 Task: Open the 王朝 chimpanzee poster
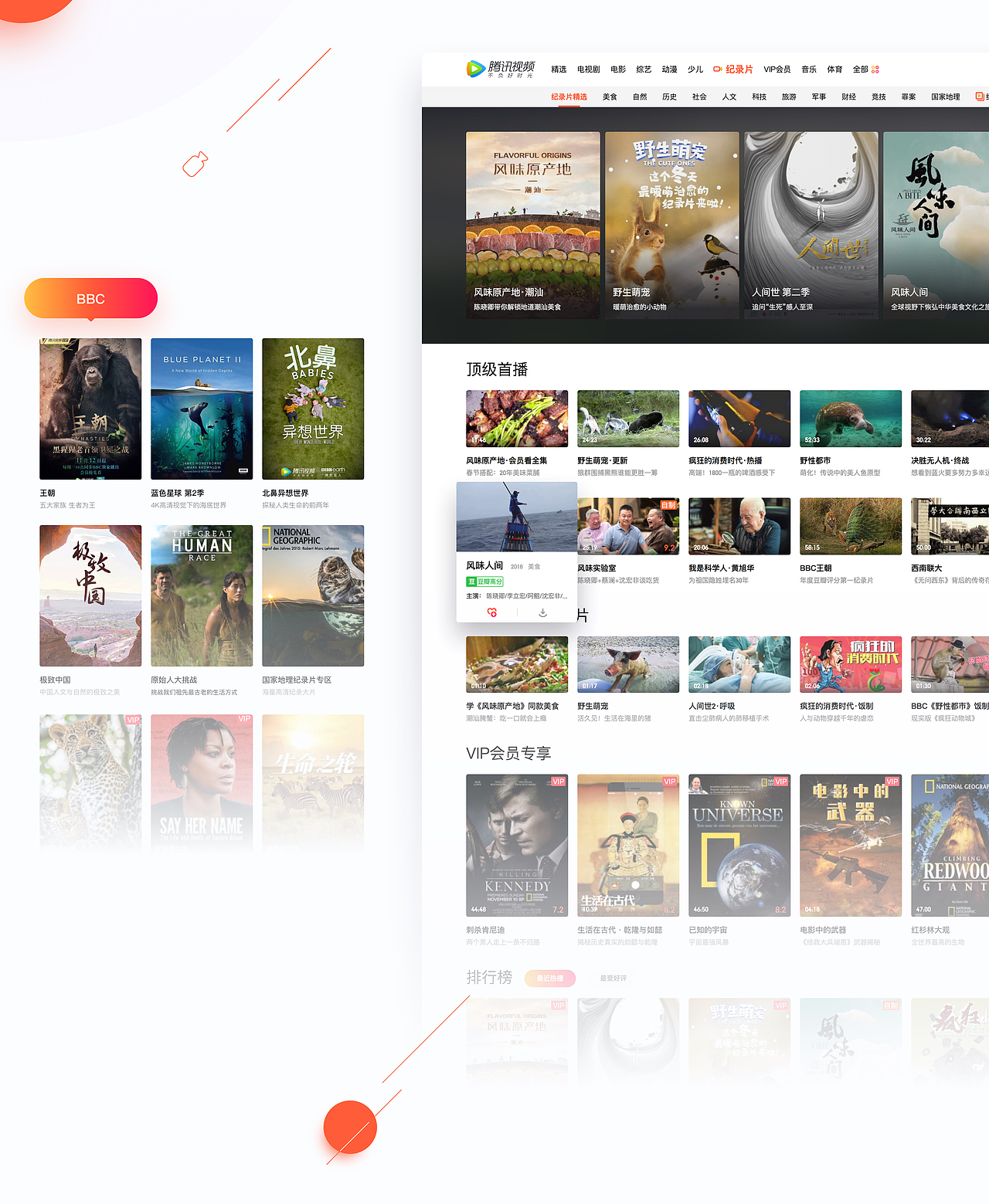[90, 409]
